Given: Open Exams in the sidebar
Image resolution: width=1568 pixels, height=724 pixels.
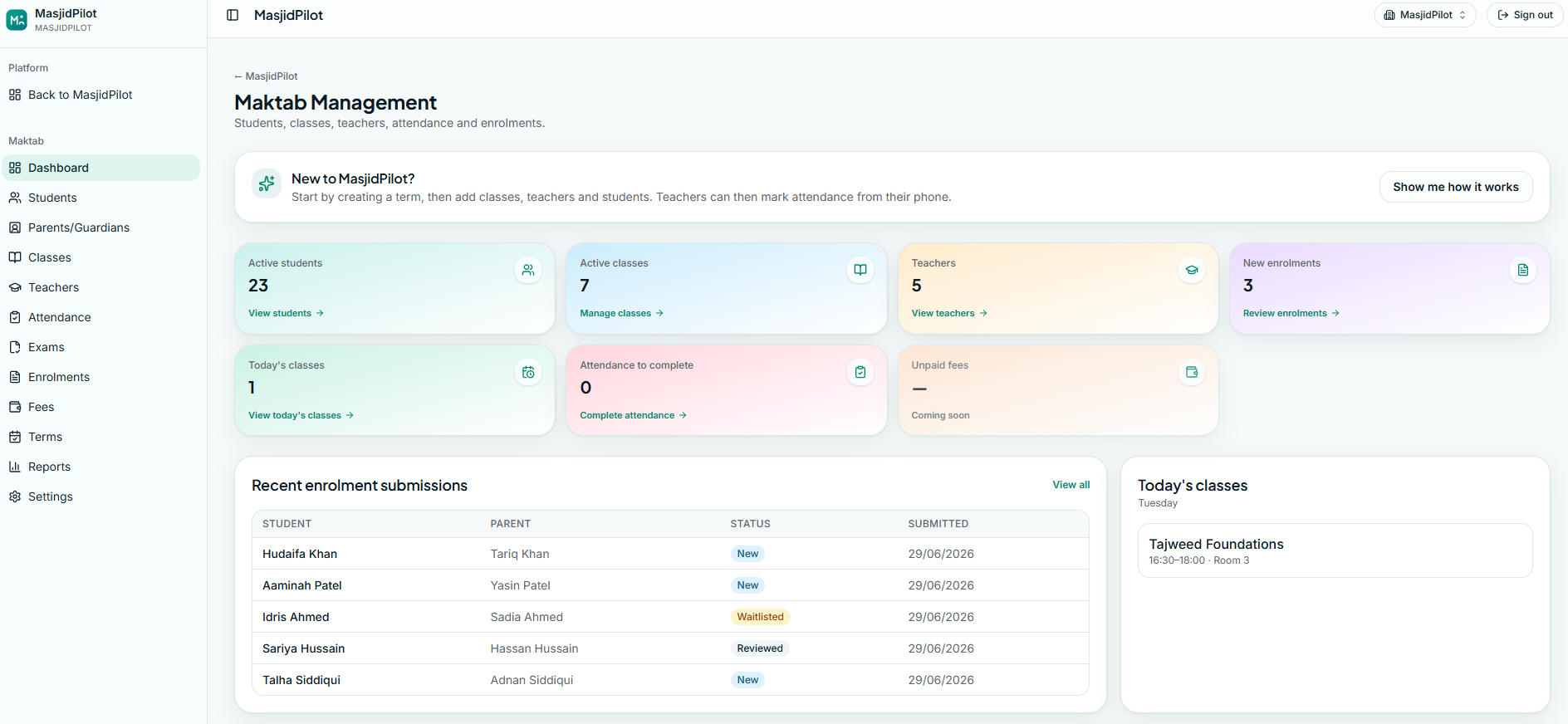Looking at the screenshot, I should [100, 347].
